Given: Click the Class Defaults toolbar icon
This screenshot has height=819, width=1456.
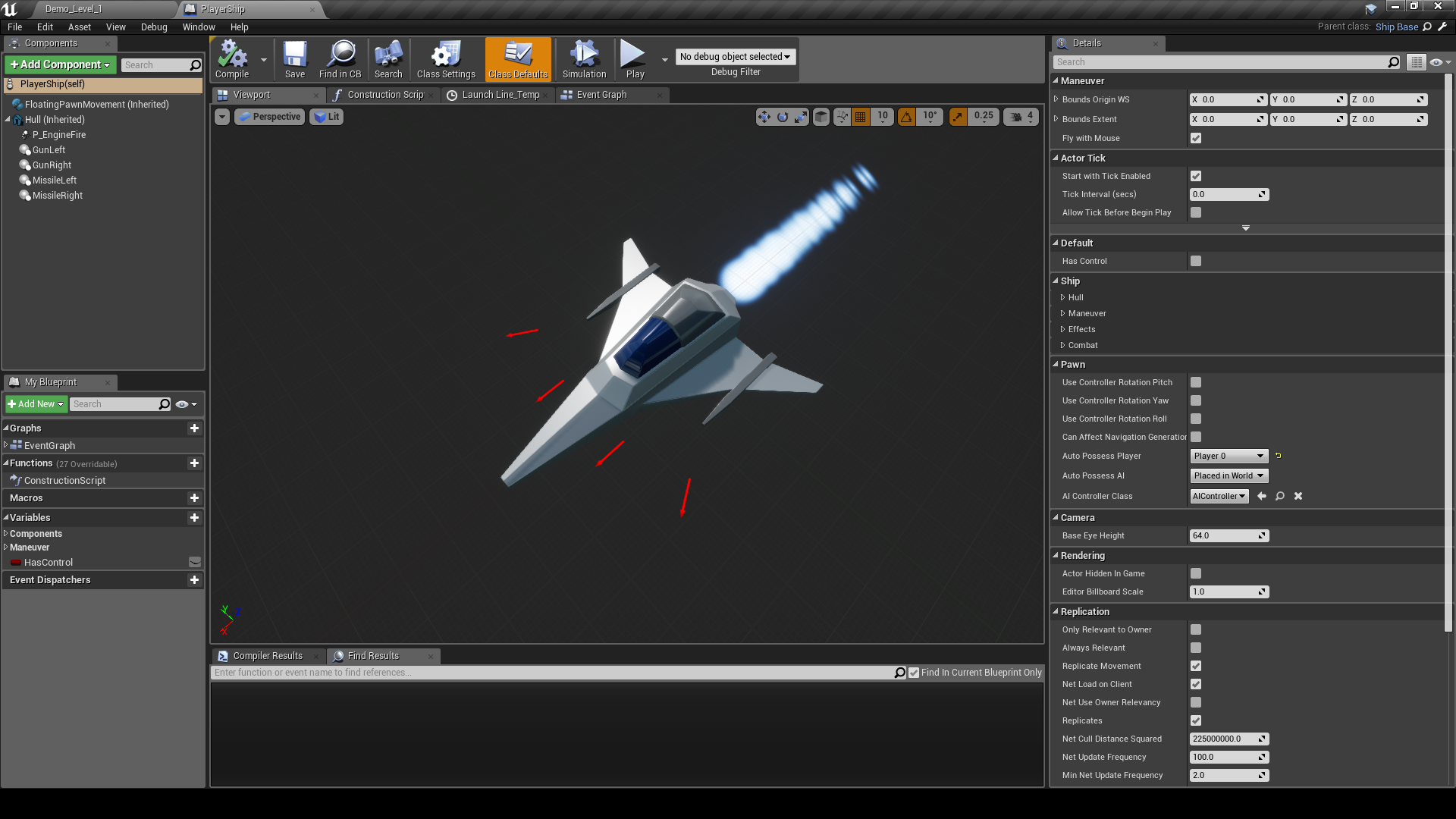Looking at the screenshot, I should coord(518,59).
